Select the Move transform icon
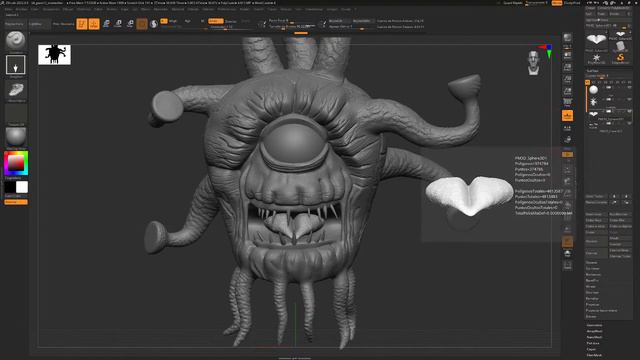Image resolution: width=640 pixels, height=360 pixels. click(x=106, y=24)
